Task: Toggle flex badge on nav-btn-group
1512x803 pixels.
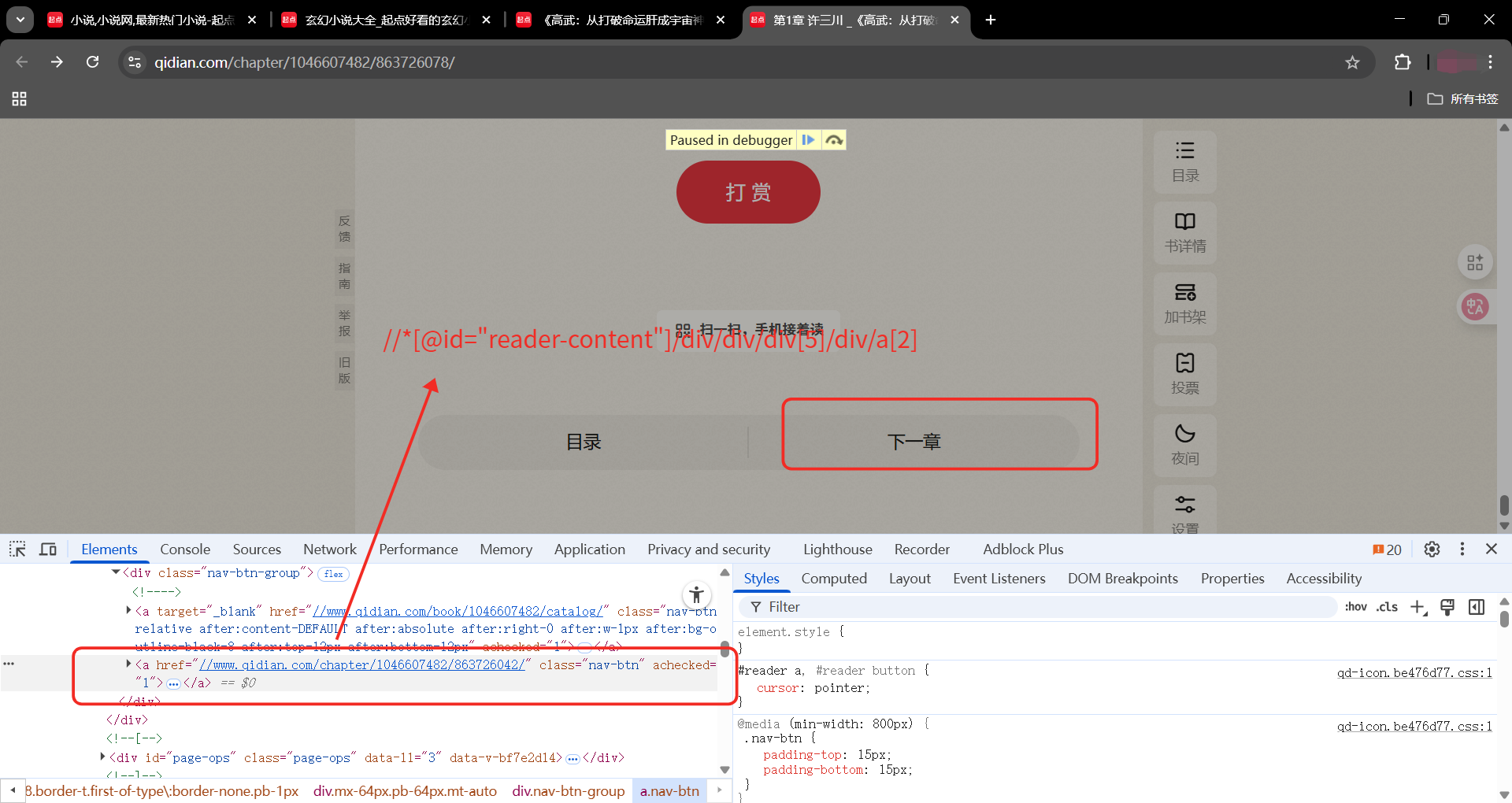Action: [x=334, y=574]
